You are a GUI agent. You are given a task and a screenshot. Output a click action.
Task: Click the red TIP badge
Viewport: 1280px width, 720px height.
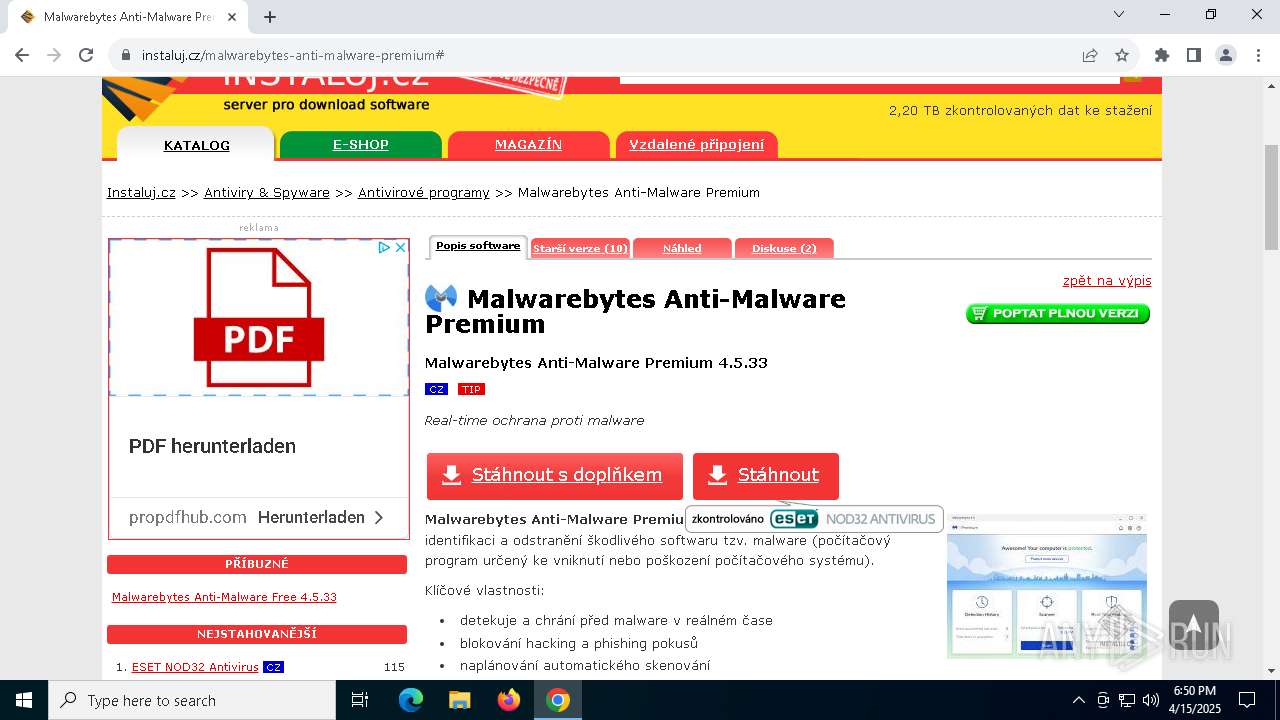pos(471,389)
